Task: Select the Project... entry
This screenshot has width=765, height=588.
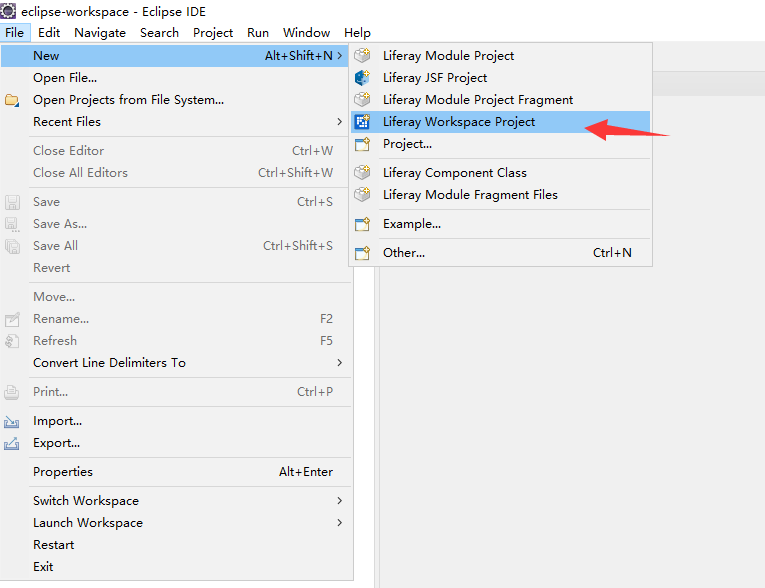Action: 501,144
